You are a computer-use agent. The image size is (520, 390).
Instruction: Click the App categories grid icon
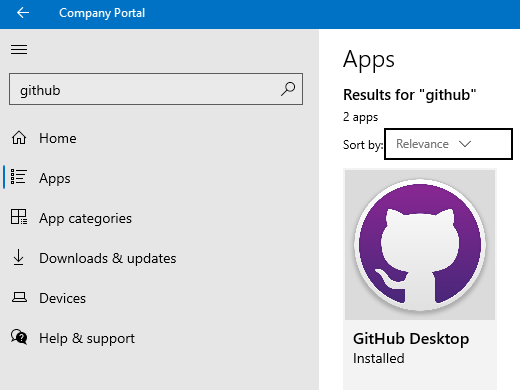pyautogui.click(x=19, y=217)
